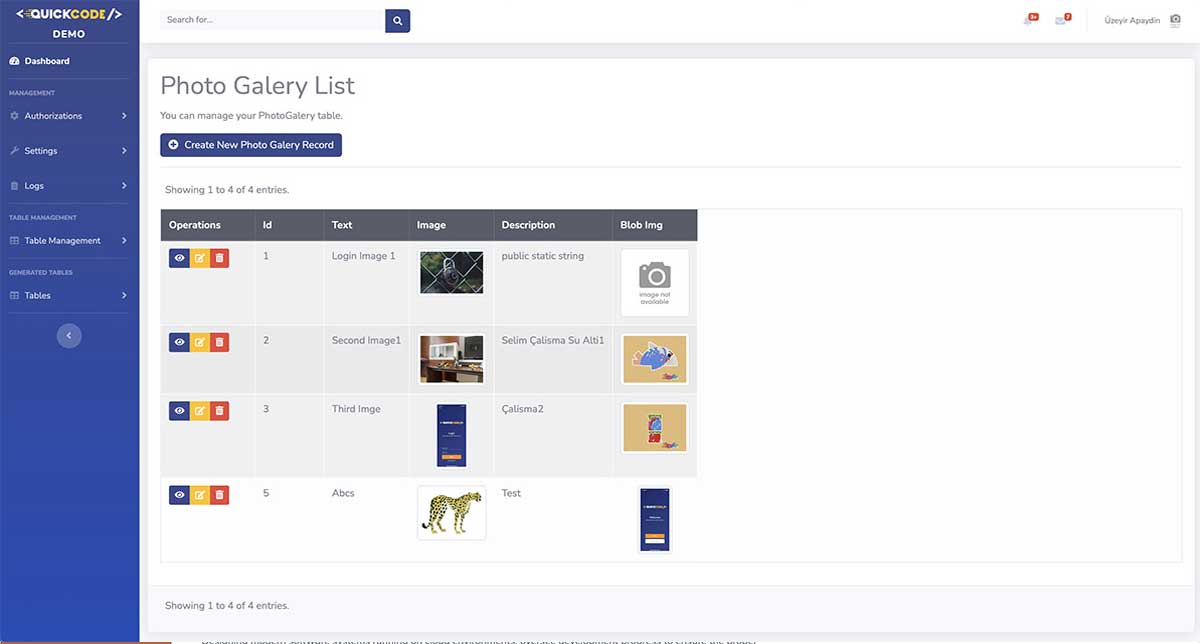
Task: Open the Dashboard menu item
Action: click(47, 61)
